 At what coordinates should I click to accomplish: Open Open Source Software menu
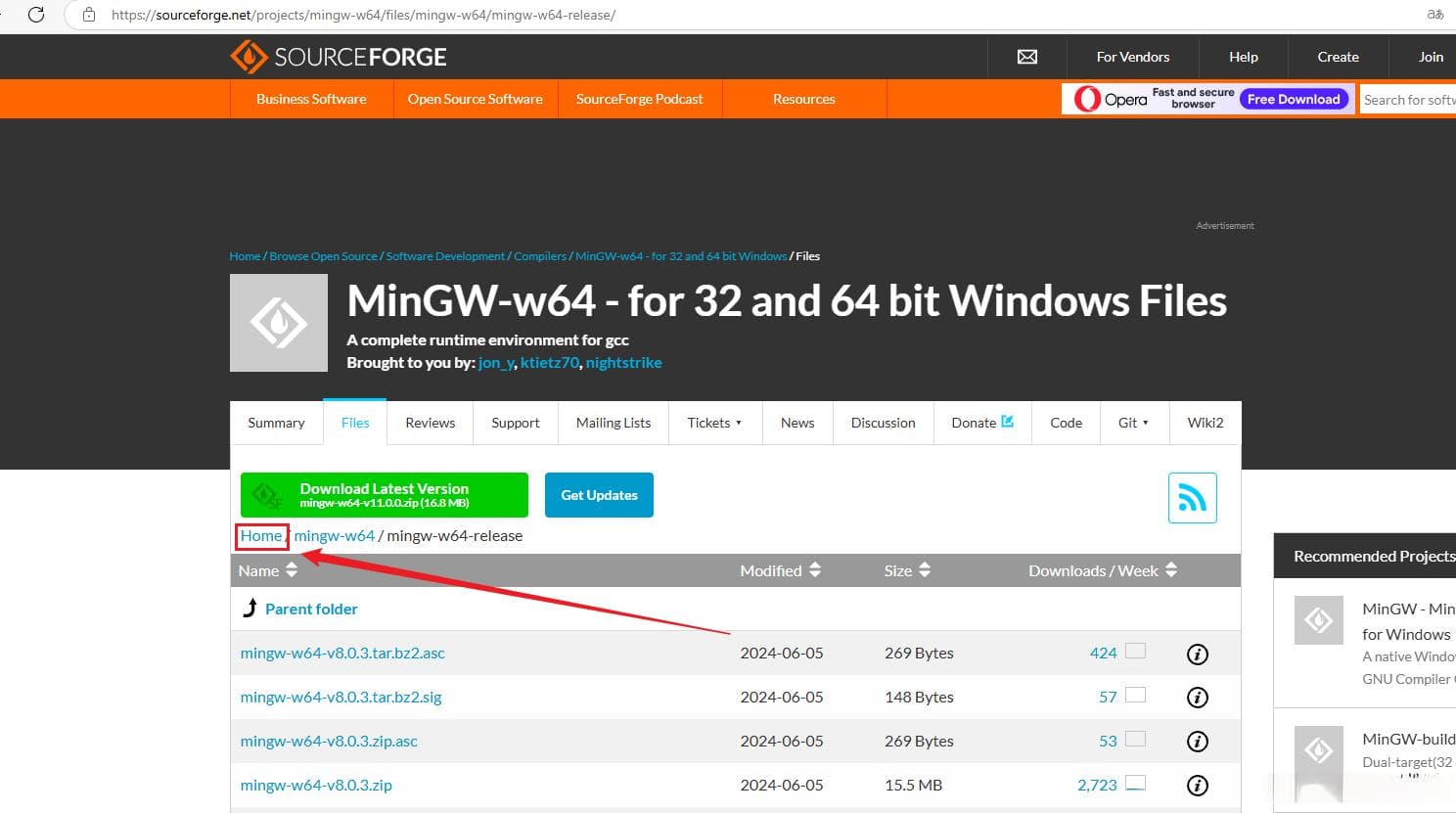click(476, 99)
